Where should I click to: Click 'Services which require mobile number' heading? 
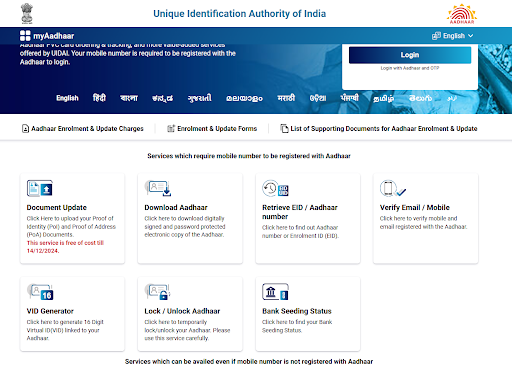(249, 156)
